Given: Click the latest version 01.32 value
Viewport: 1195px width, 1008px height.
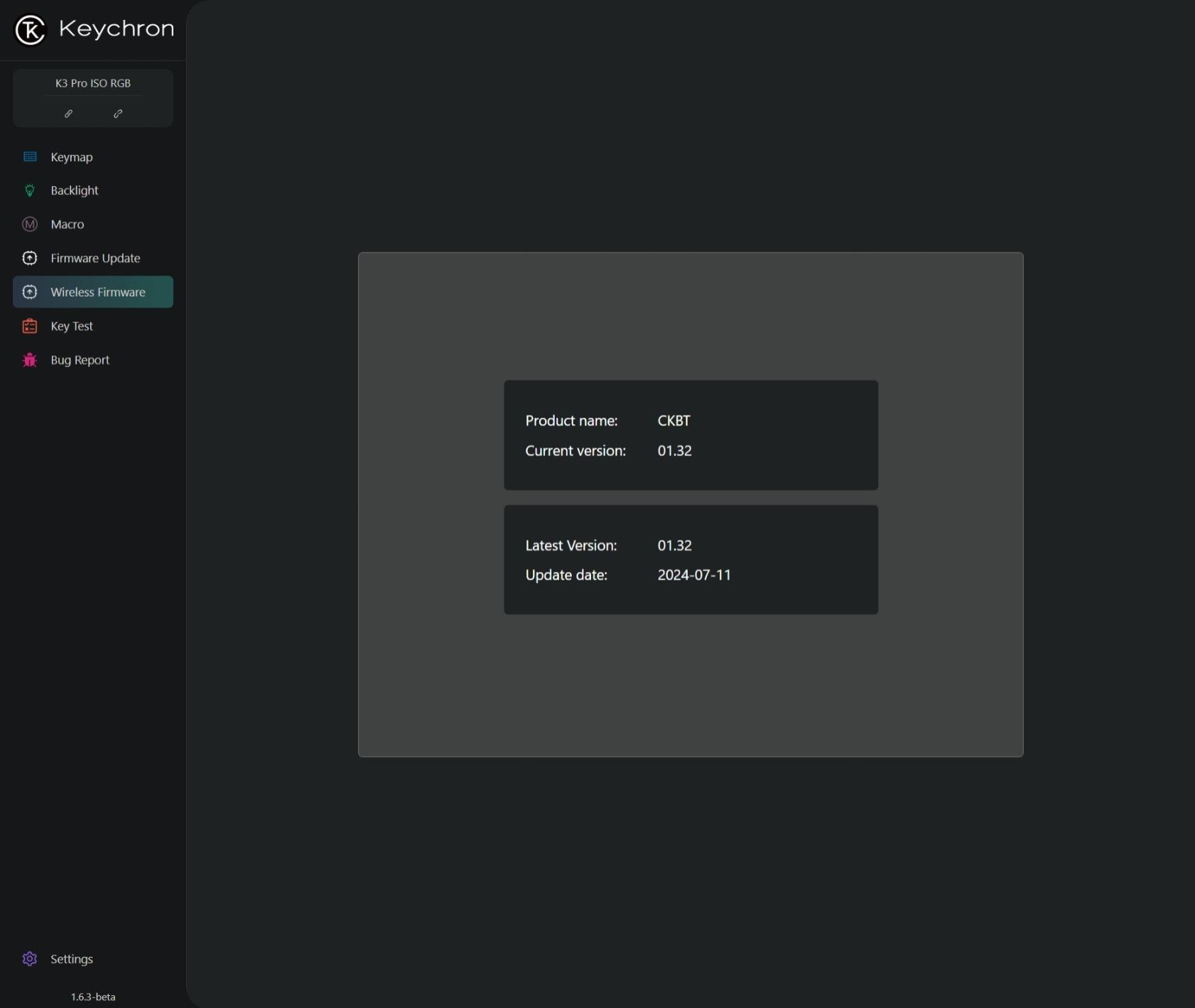Looking at the screenshot, I should (x=674, y=546).
